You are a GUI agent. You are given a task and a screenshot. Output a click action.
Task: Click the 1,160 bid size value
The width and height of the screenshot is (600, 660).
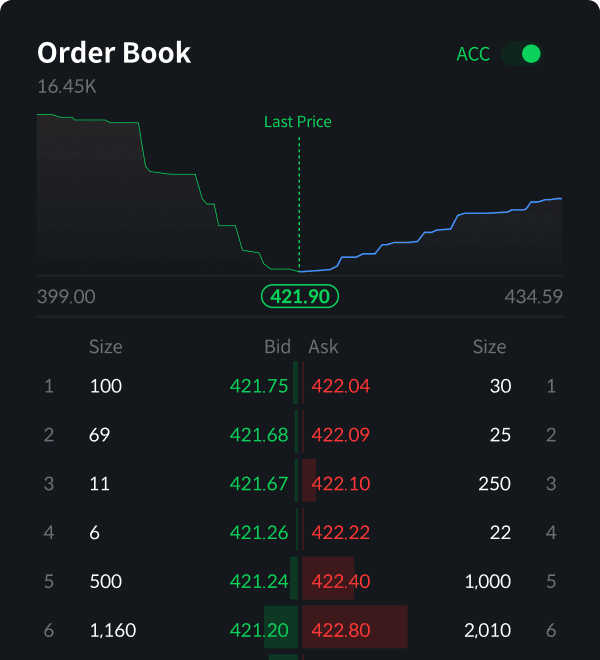click(x=112, y=631)
